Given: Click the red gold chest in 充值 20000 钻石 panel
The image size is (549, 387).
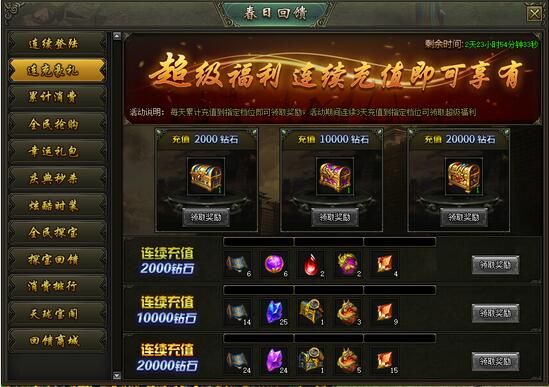Looking at the screenshot, I should pos(464,177).
